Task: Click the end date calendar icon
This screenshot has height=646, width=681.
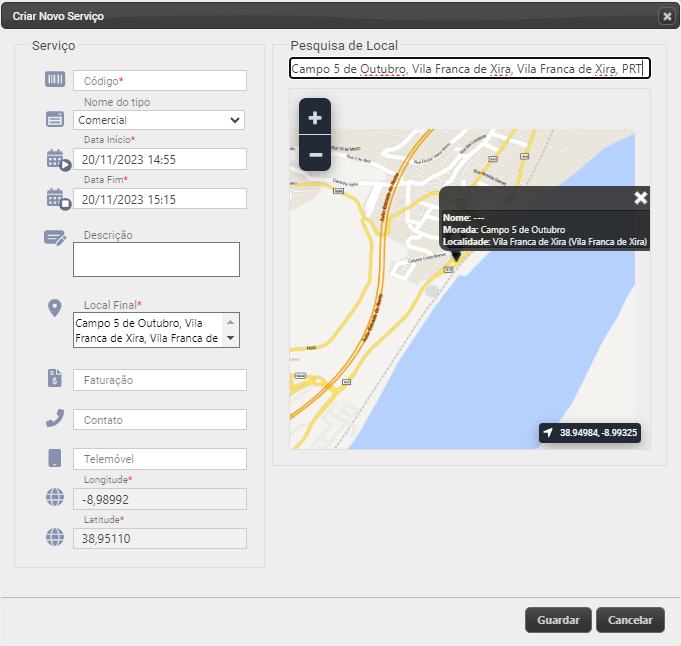Action: [x=58, y=199]
